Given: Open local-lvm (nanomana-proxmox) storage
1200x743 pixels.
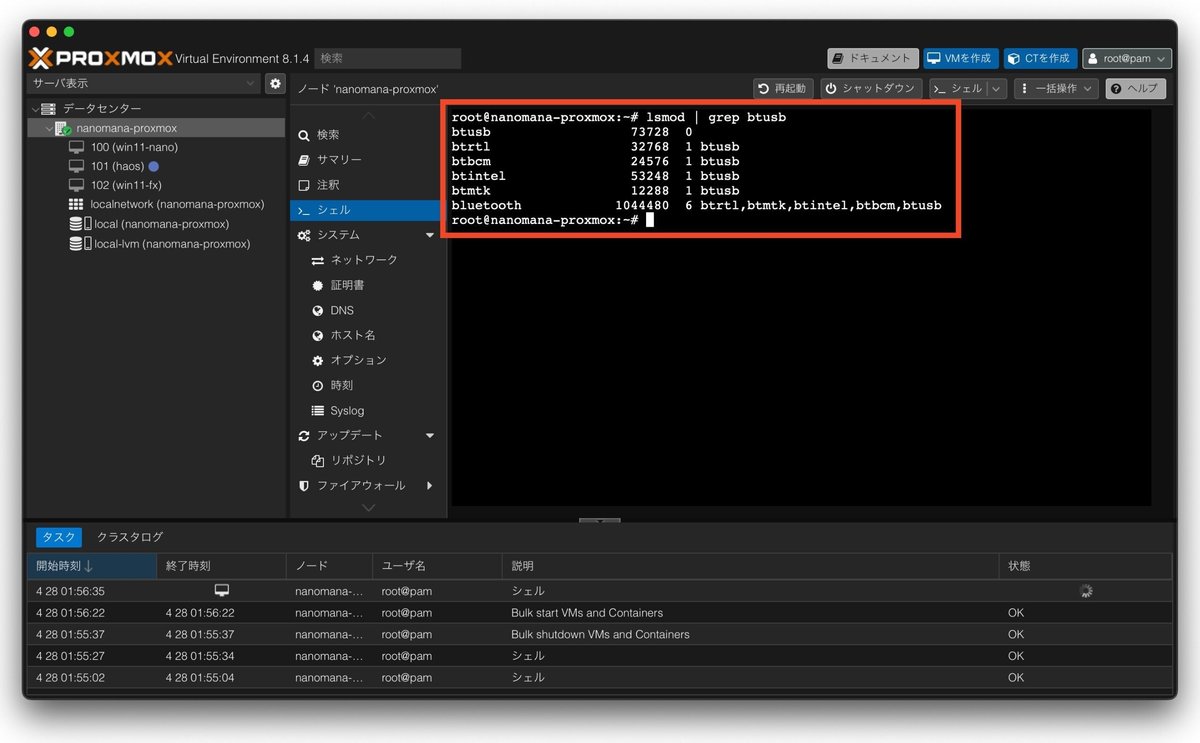Looking at the screenshot, I should point(171,244).
